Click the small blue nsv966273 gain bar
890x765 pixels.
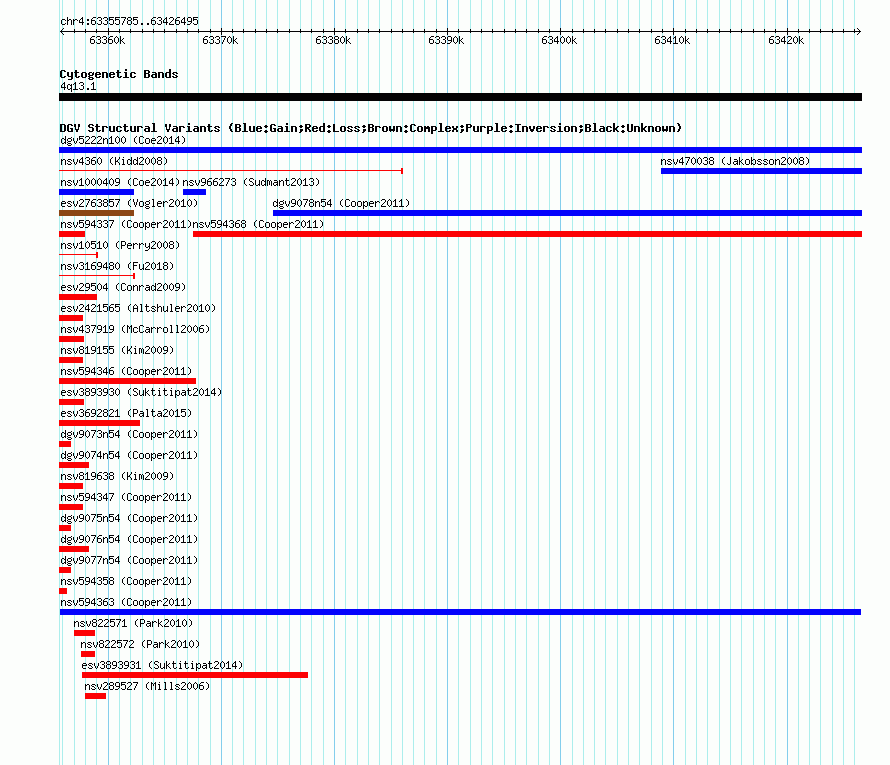point(194,192)
